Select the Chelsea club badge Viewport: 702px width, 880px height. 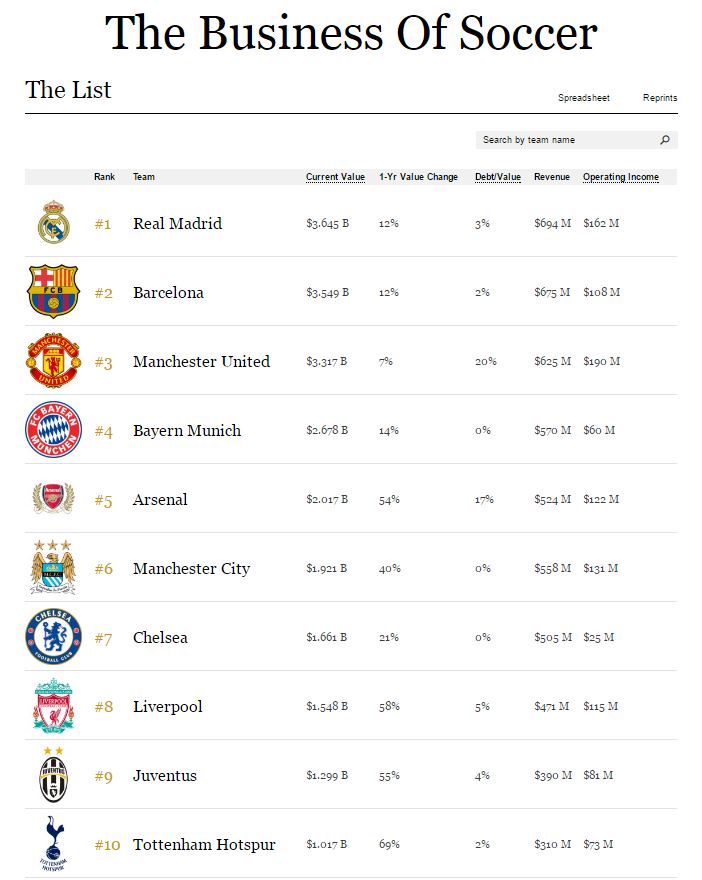[53, 637]
